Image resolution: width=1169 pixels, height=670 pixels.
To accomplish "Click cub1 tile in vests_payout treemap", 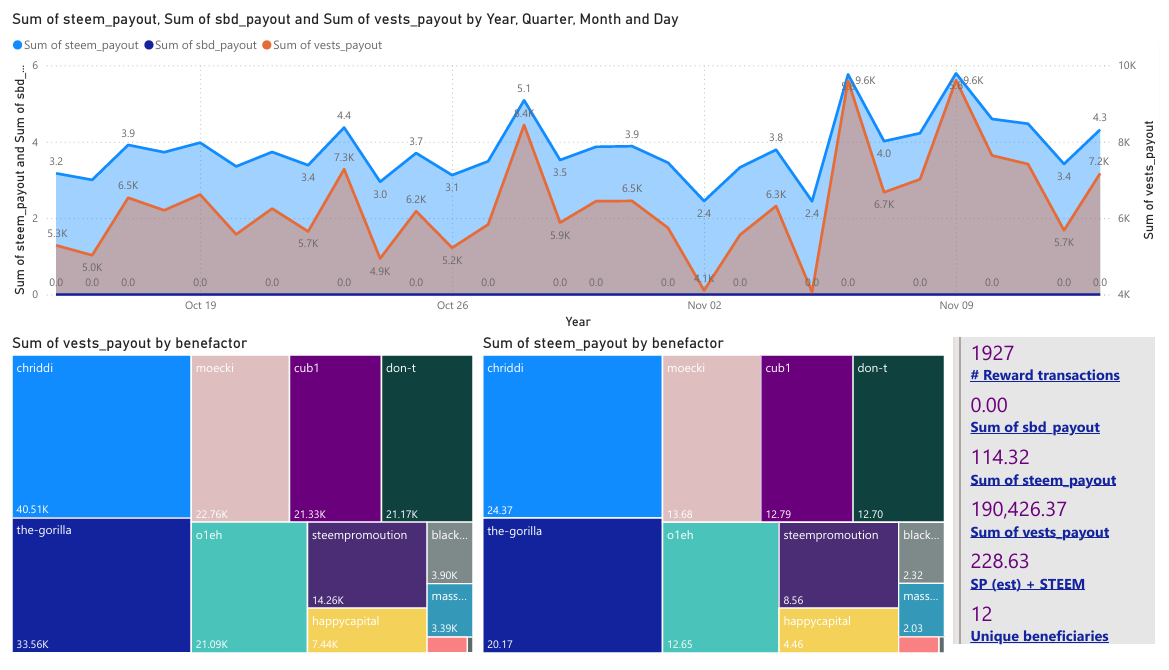I will 335,439.
